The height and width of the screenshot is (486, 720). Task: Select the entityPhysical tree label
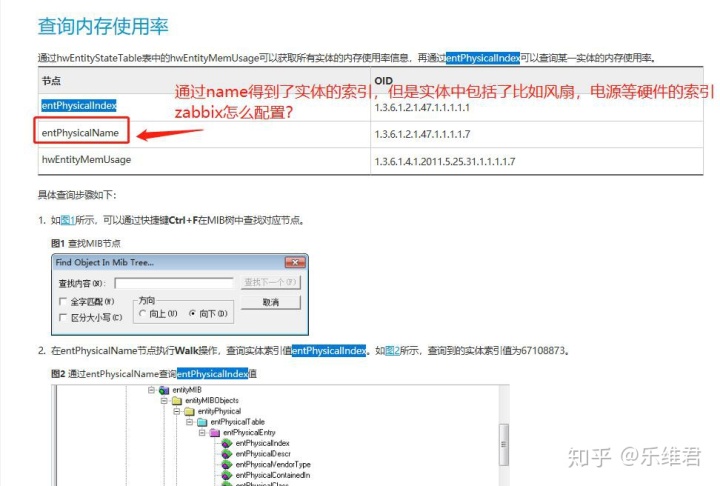pos(219,412)
